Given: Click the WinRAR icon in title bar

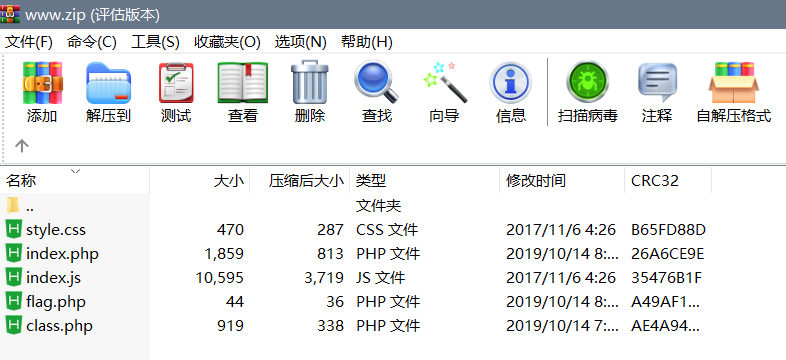Looking at the screenshot, I should click(10, 14).
